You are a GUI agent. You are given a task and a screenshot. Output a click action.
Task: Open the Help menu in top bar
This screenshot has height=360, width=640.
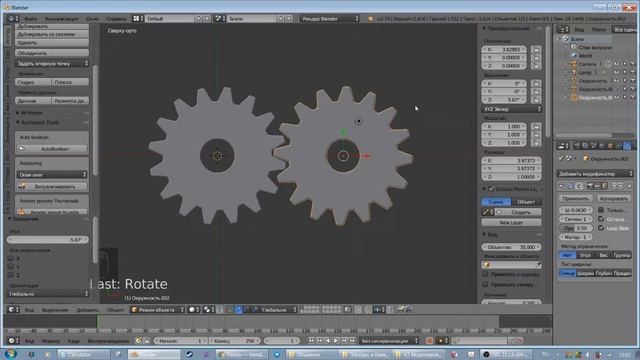pyautogui.click(x=116, y=19)
